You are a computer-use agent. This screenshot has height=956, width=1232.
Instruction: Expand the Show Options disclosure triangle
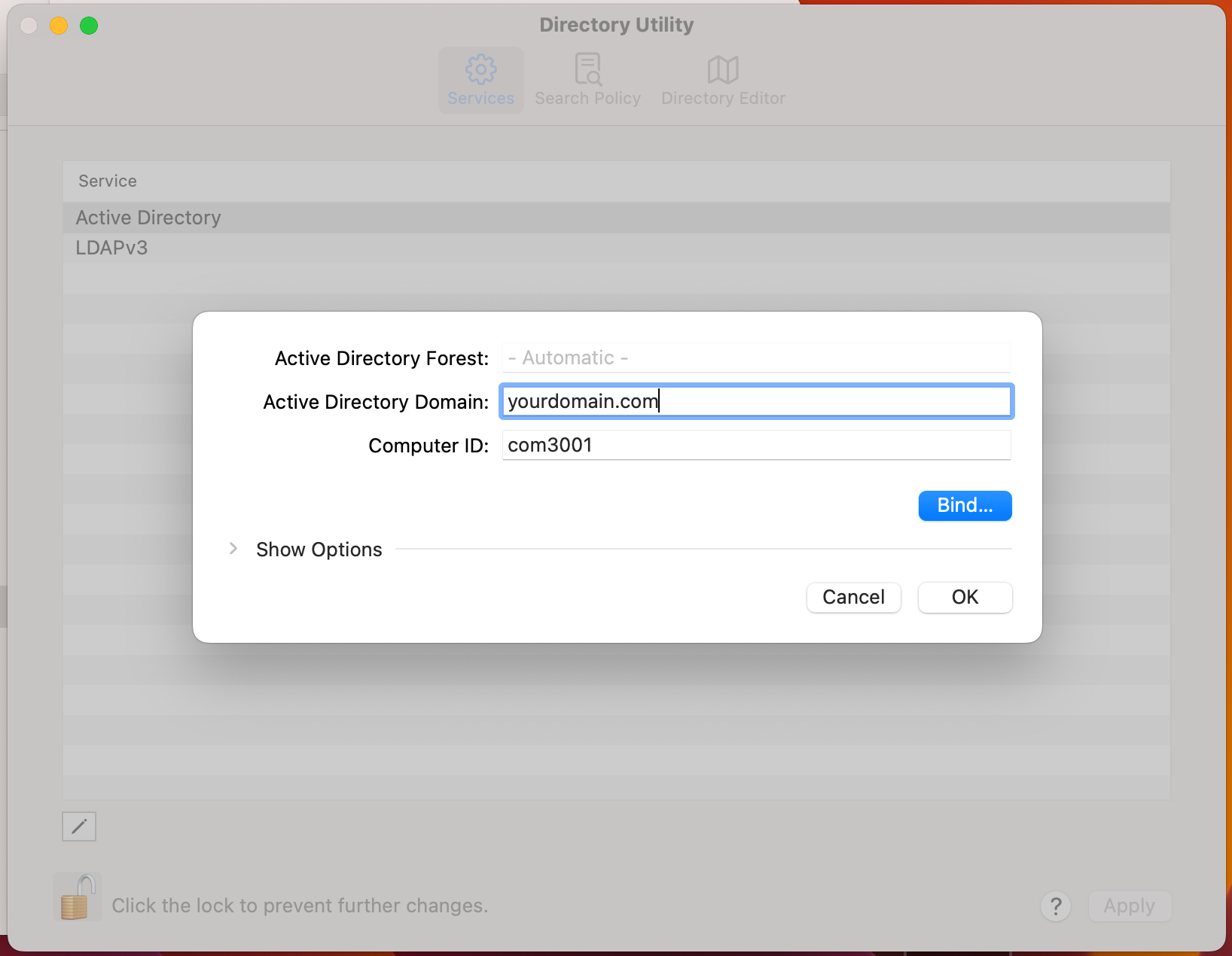233,549
